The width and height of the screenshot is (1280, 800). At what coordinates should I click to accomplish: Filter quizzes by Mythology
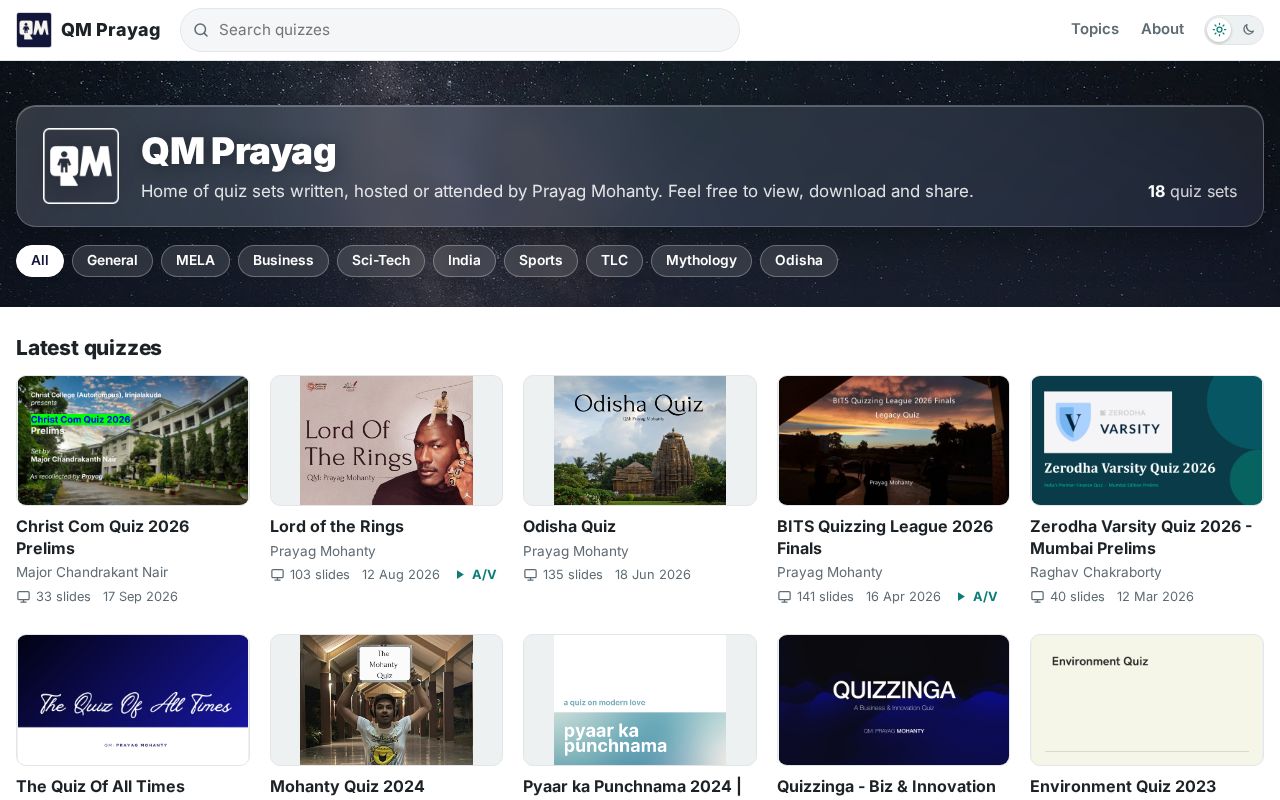click(701, 261)
